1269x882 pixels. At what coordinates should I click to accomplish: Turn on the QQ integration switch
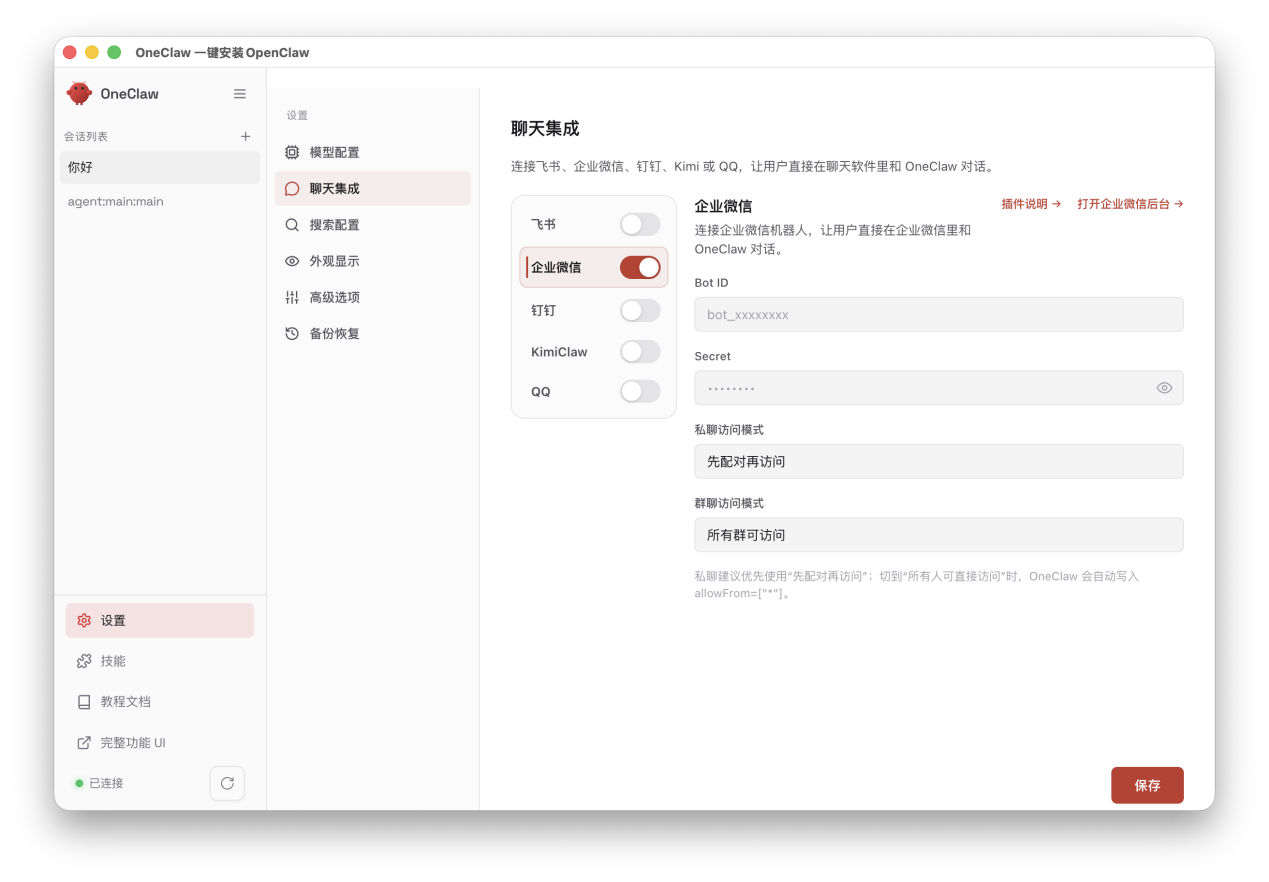[x=640, y=391]
